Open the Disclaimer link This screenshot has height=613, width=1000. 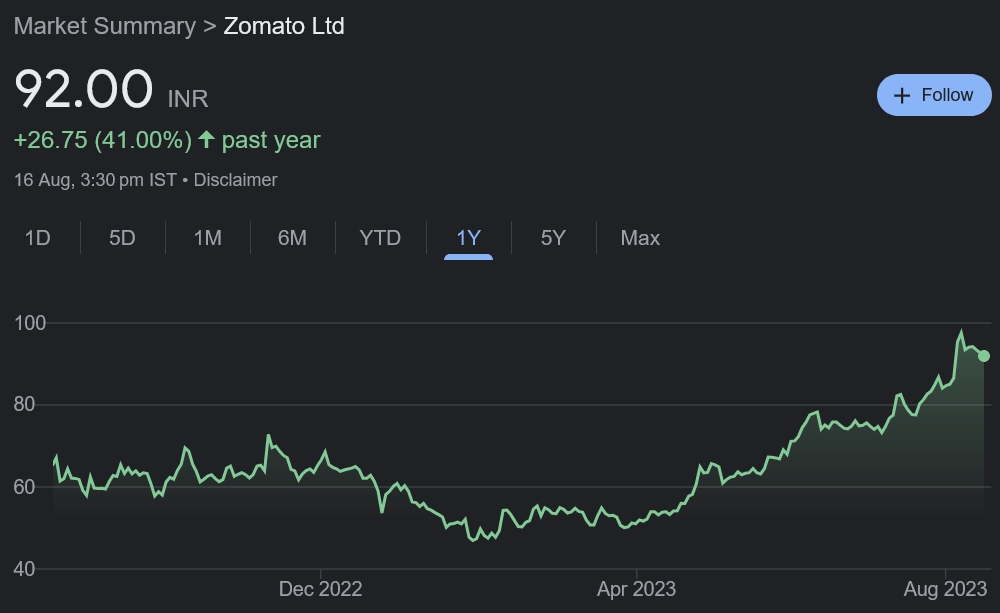pyautogui.click(x=235, y=180)
